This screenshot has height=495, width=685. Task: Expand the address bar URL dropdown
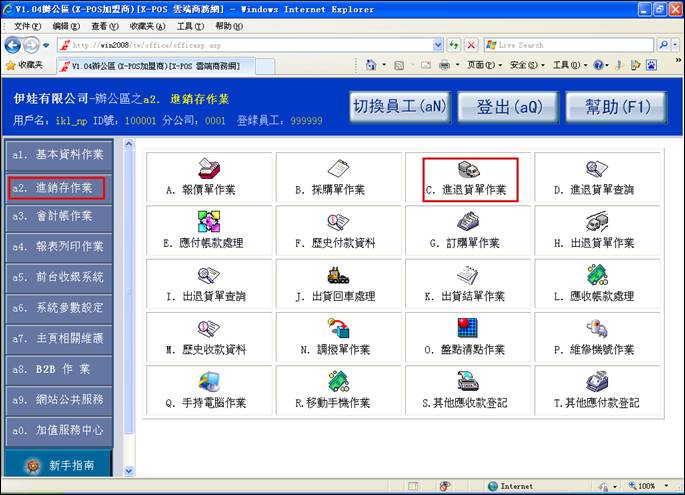coord(438,45)
